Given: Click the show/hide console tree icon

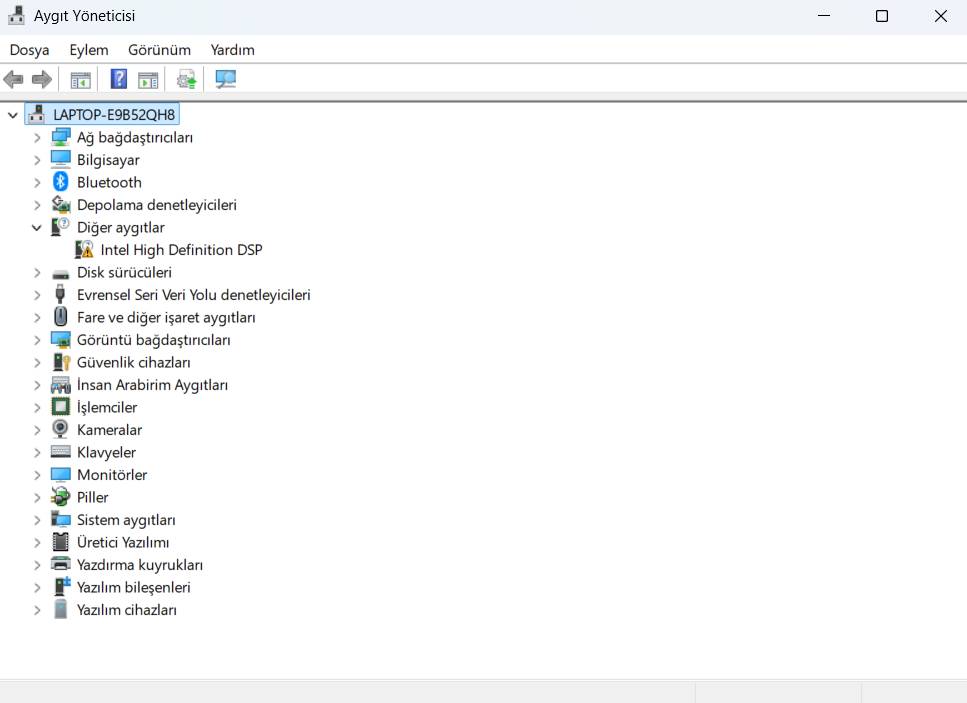Looking at the screenshot, I should pos(81,80).
